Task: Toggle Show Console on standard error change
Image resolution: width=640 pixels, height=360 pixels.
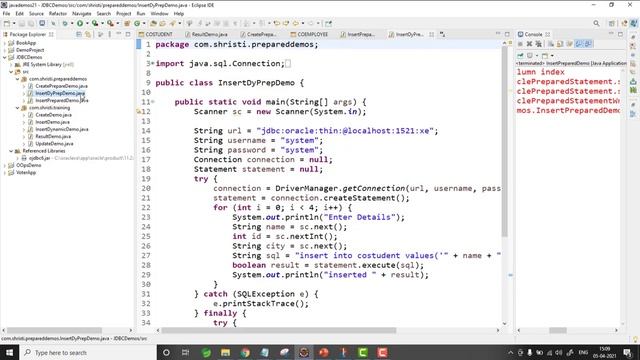Action: pyautogui.click(x=588, y=44)
